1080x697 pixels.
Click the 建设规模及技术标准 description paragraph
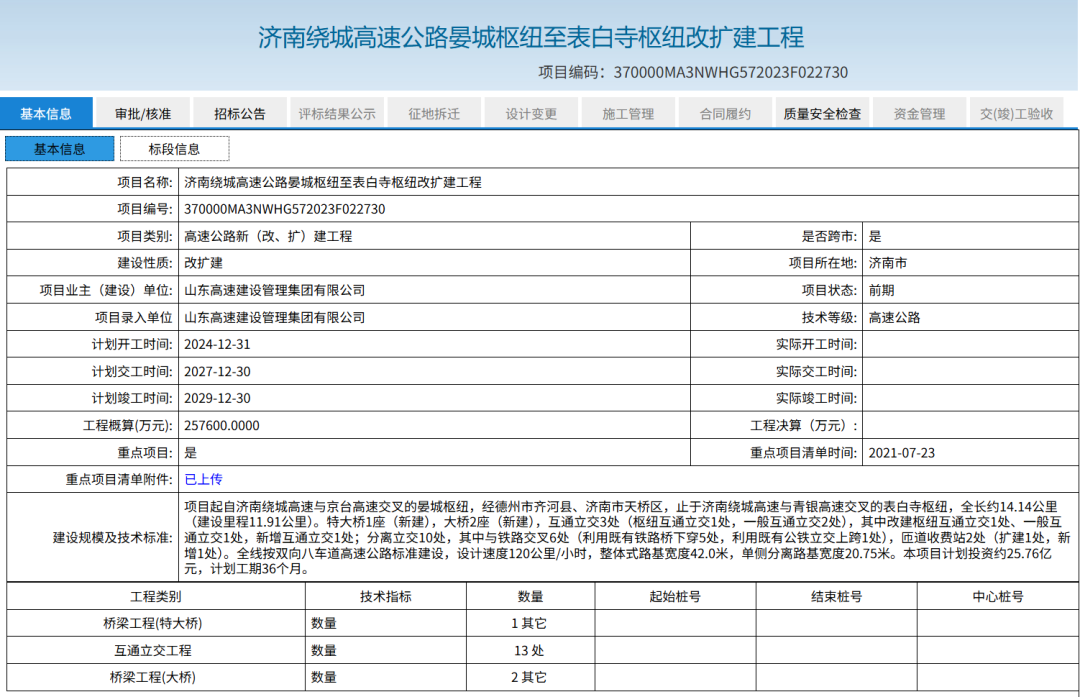click(627, 537)
